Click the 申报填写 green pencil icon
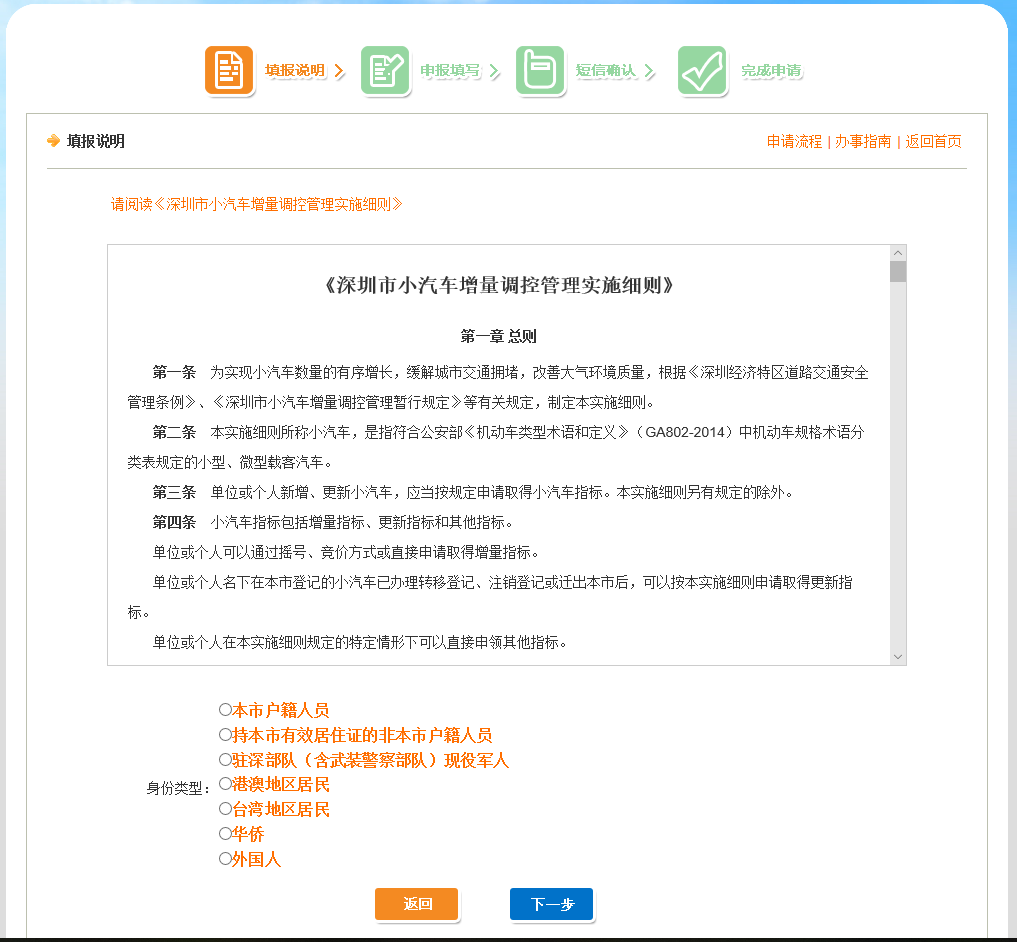Screen dimensions: 1017x942 (x=386, y=70)
